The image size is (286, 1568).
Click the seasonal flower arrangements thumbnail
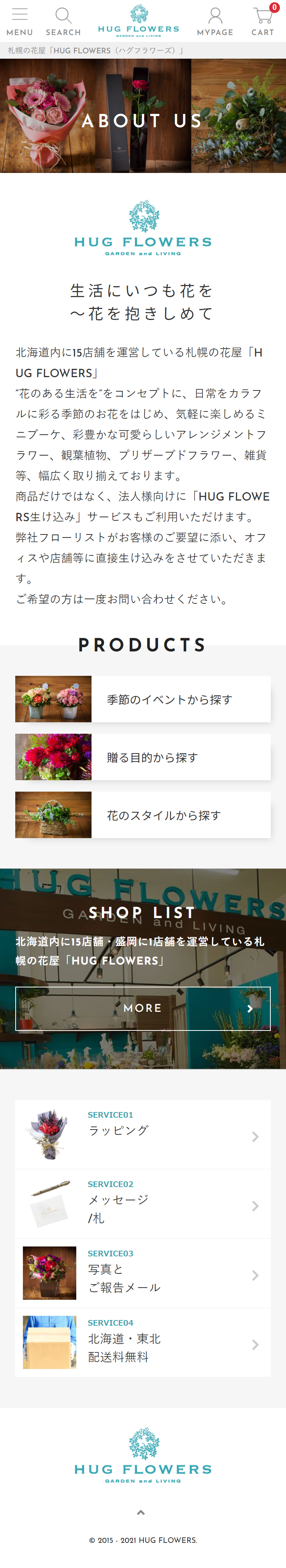pos(53,699)
